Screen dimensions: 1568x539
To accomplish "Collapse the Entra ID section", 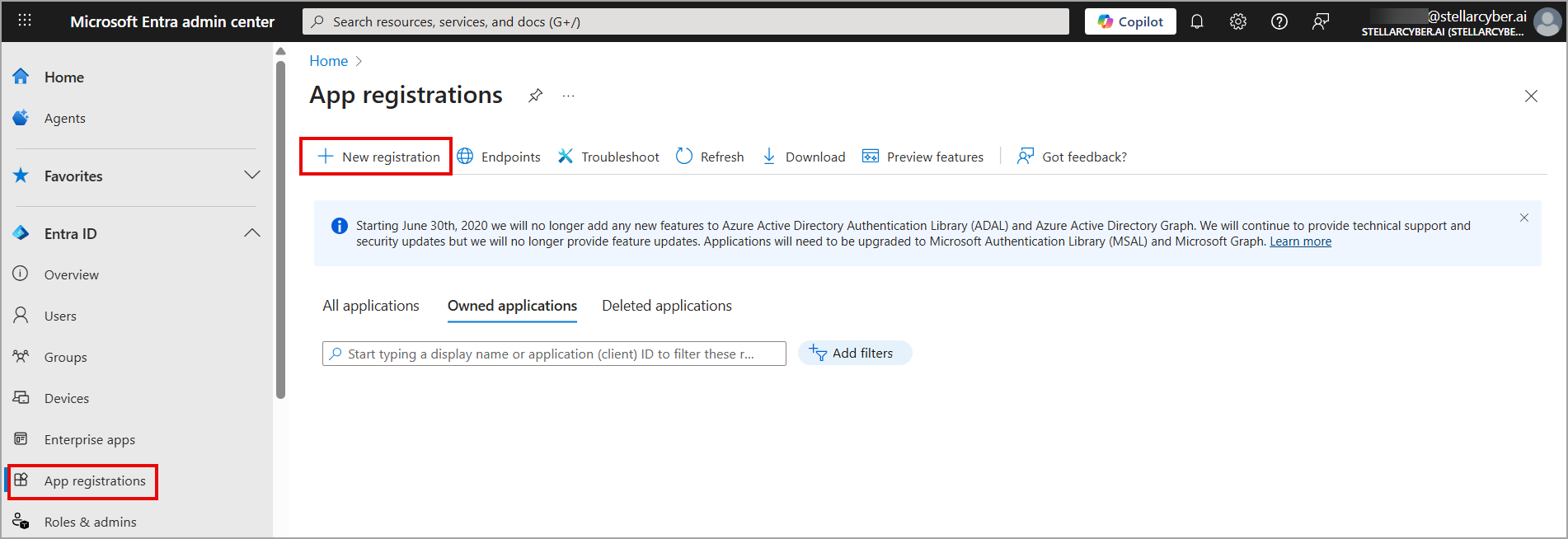I will [x=252, y=233].
